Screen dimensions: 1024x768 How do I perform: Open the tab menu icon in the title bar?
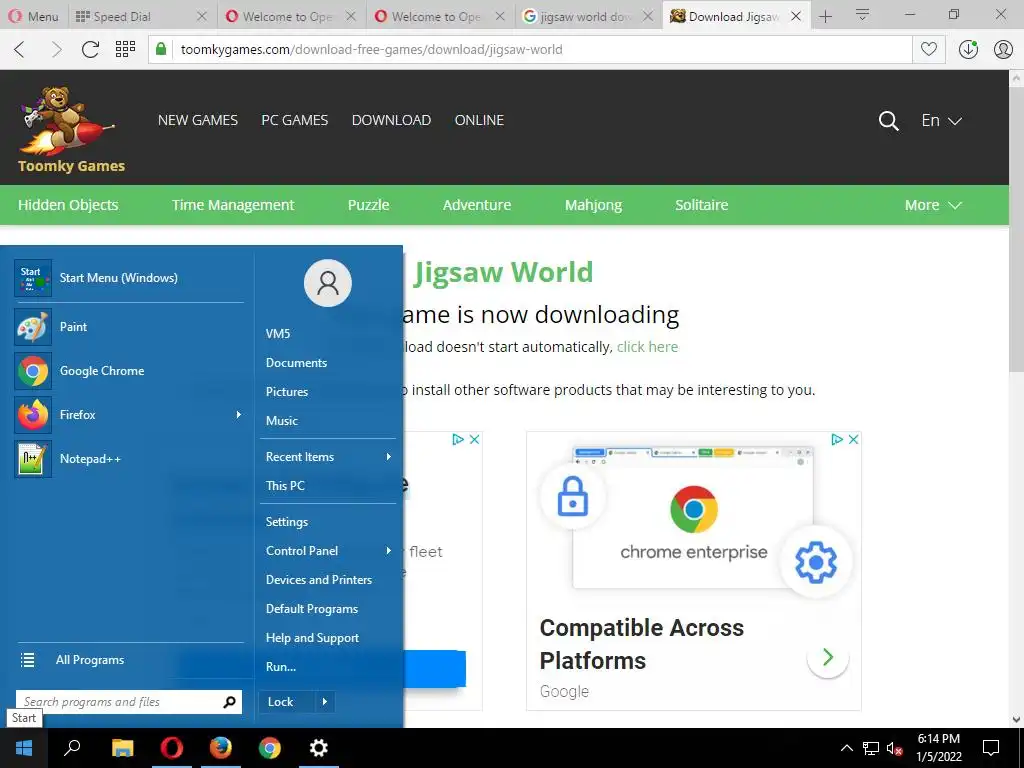862,14
